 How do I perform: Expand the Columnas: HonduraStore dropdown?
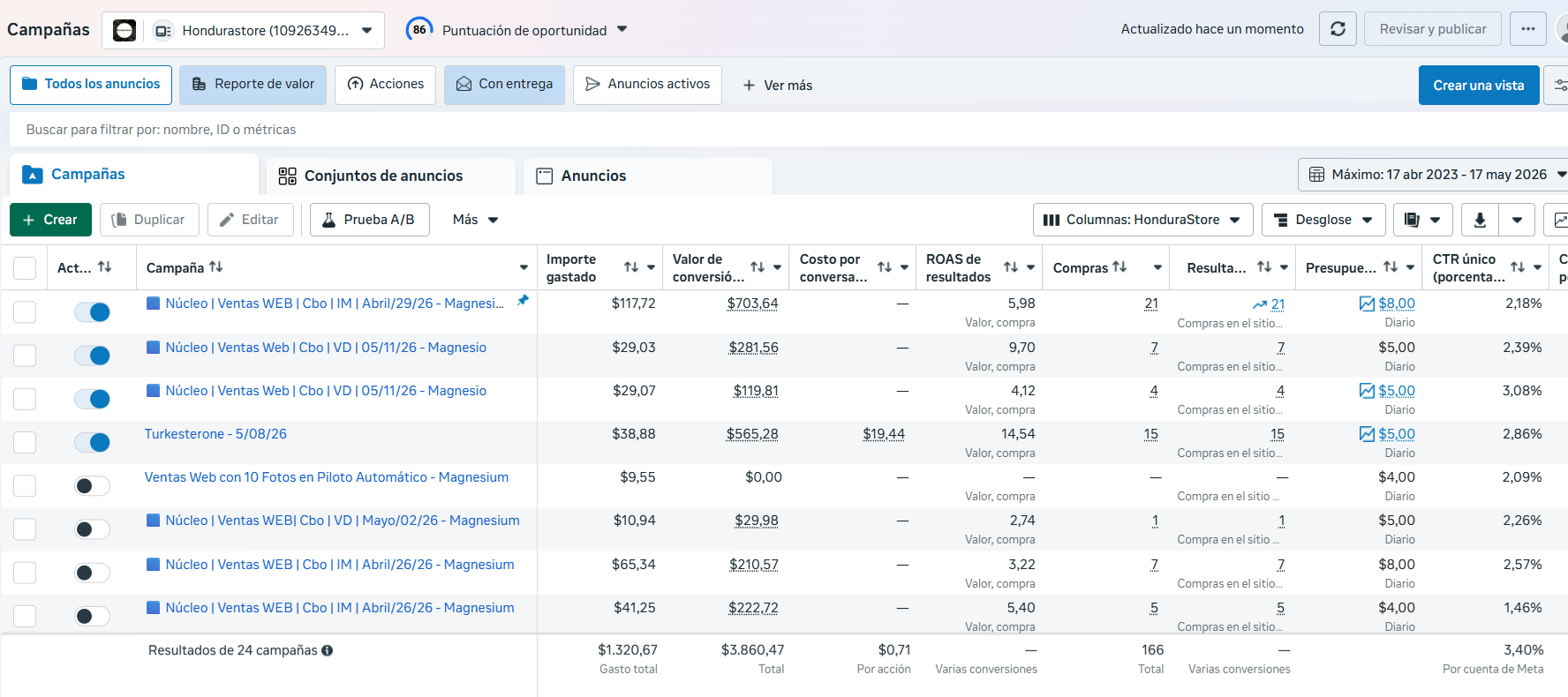pos(1142,220)
